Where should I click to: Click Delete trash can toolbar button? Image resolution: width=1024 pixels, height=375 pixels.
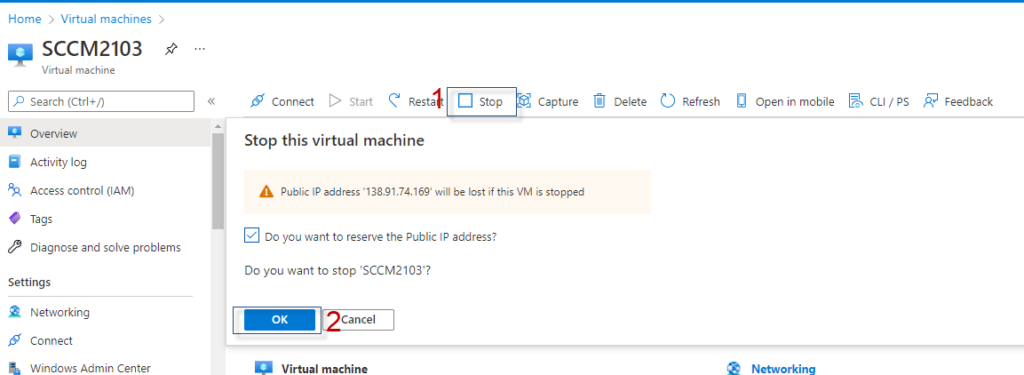click(x=620, y=102)
